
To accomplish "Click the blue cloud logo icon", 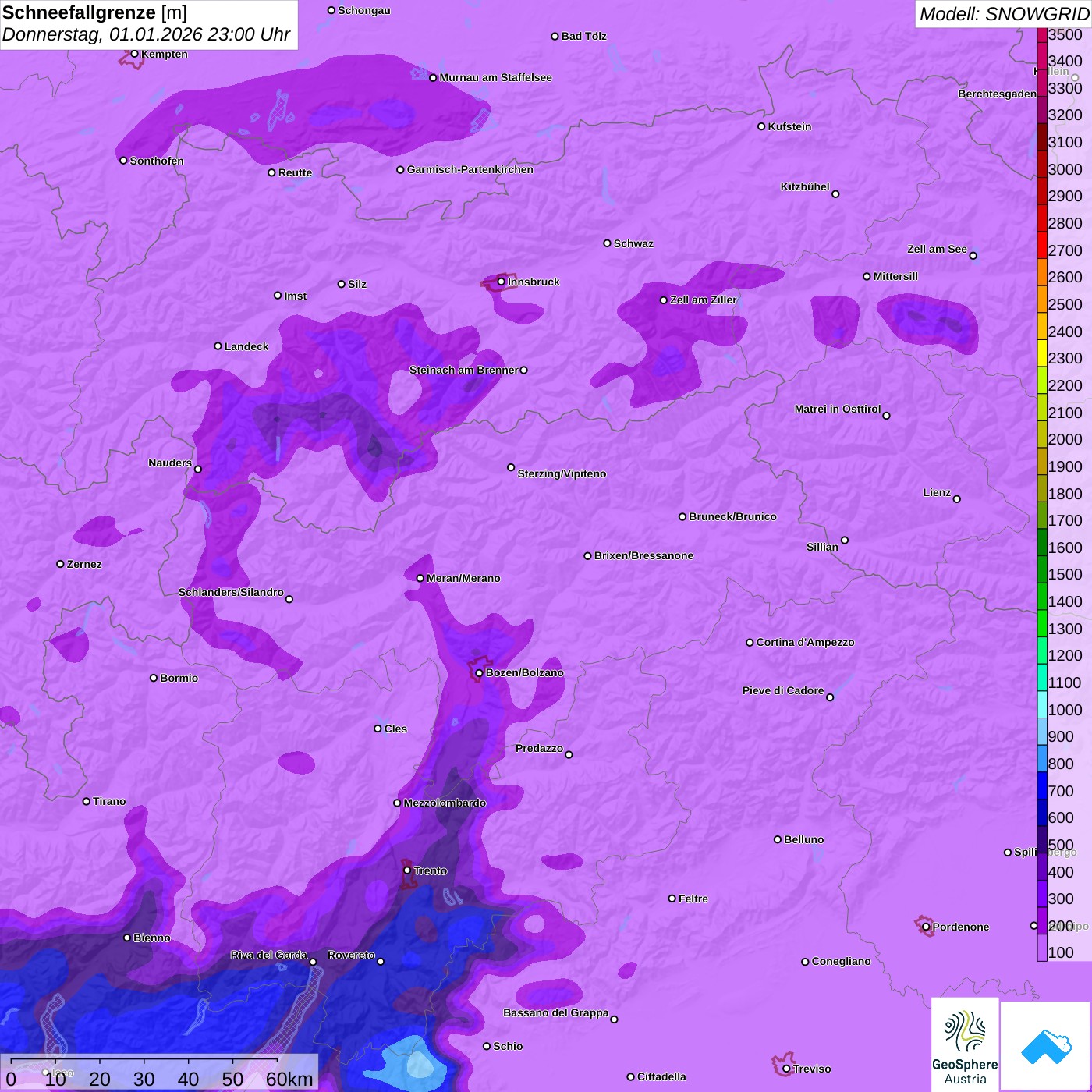I will [1045, 1046].
